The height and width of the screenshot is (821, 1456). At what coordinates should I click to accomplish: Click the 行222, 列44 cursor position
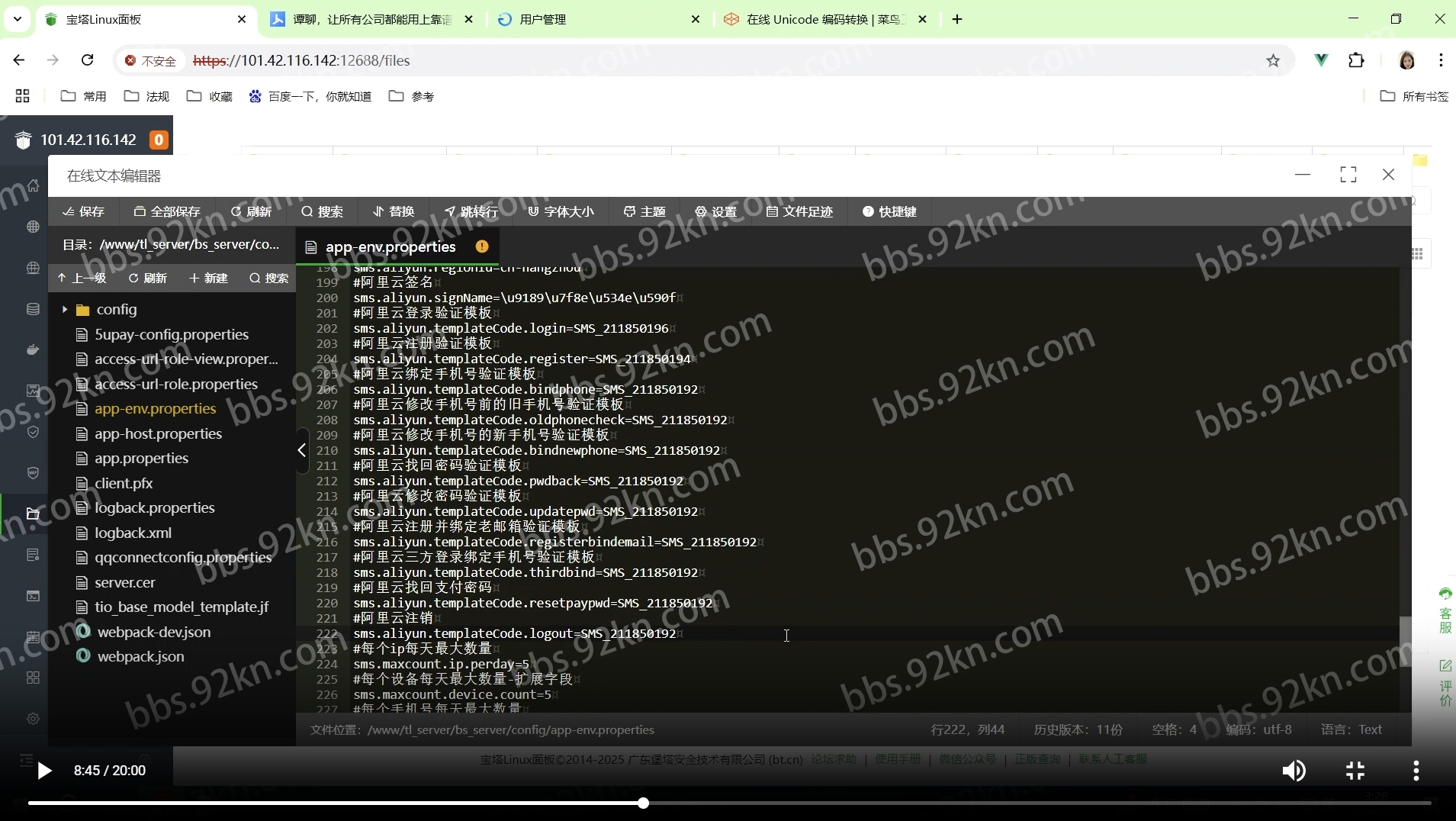967,729
